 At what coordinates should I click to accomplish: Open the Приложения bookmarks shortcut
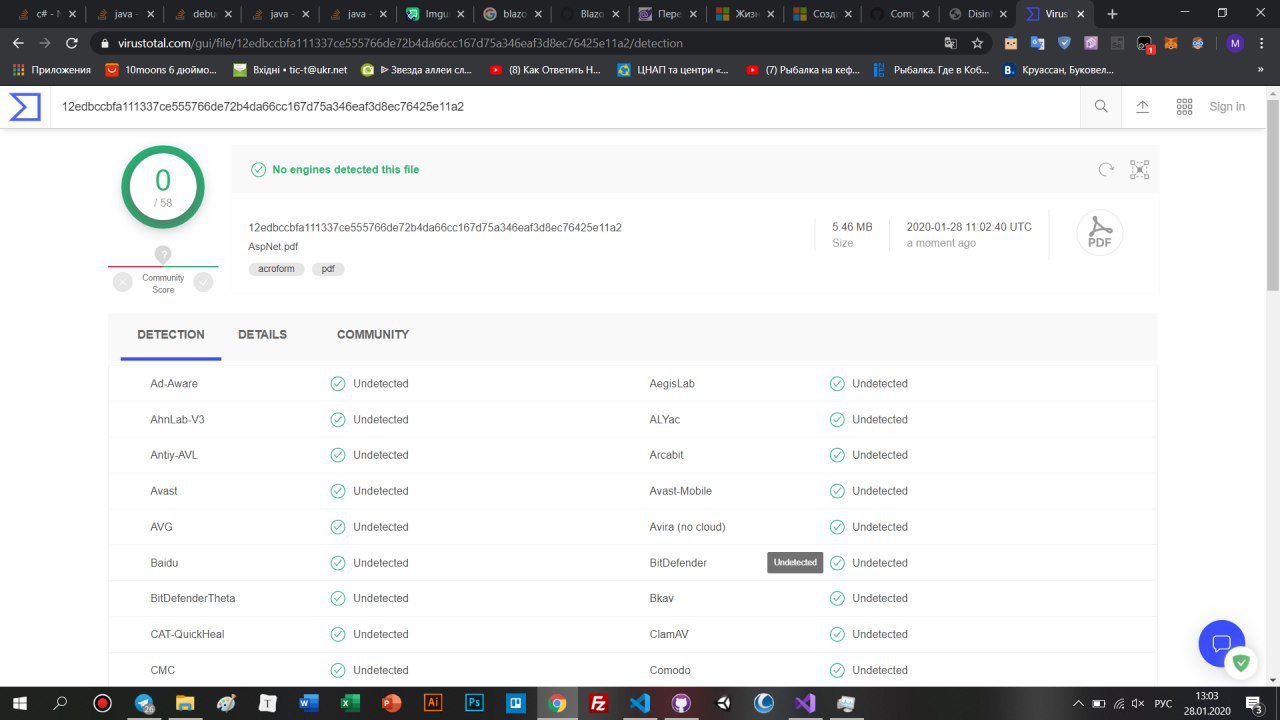point(51,70)
